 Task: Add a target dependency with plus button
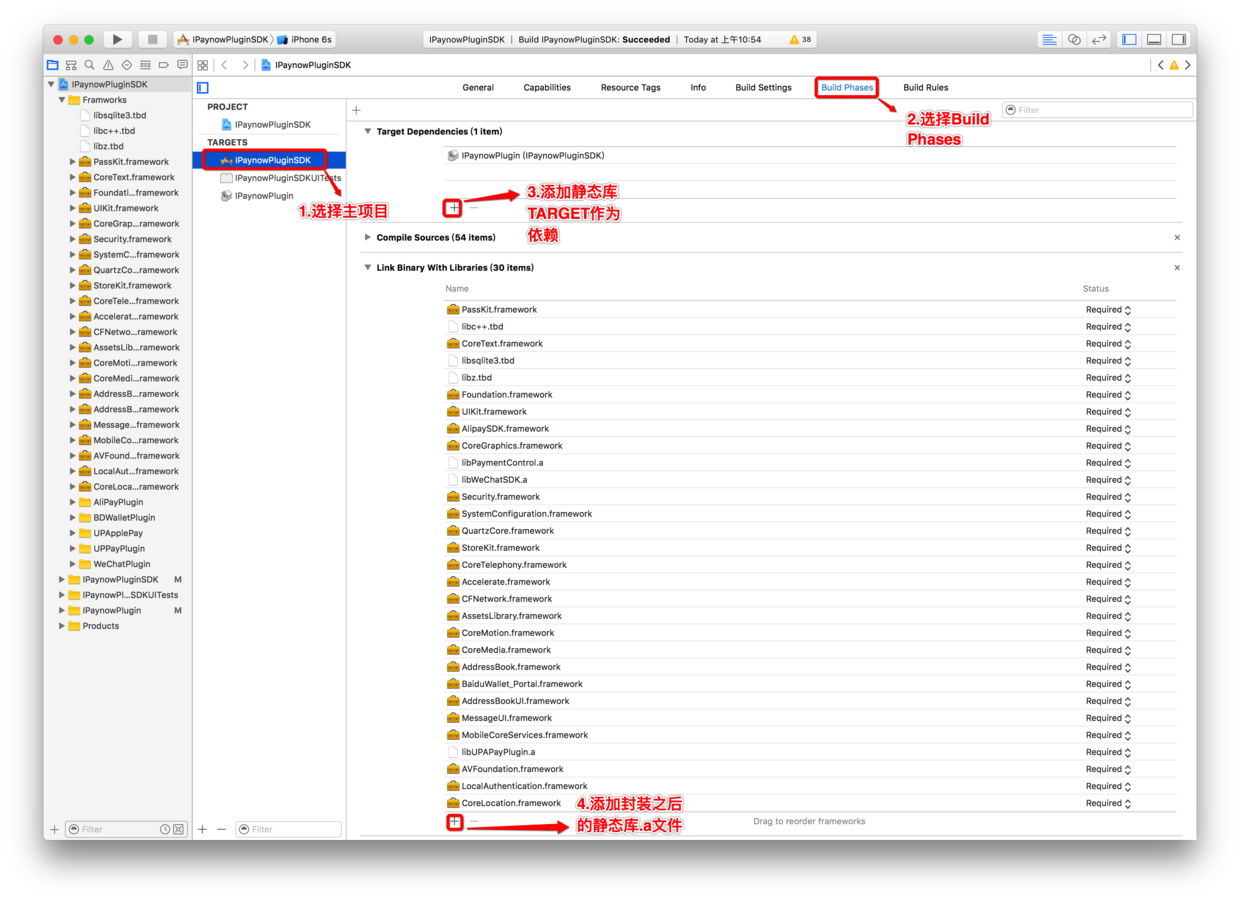453,207
